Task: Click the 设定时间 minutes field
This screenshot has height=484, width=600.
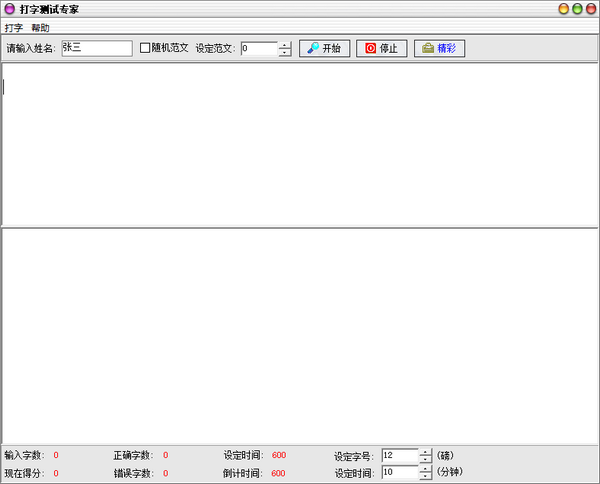Action: (399, 472)
